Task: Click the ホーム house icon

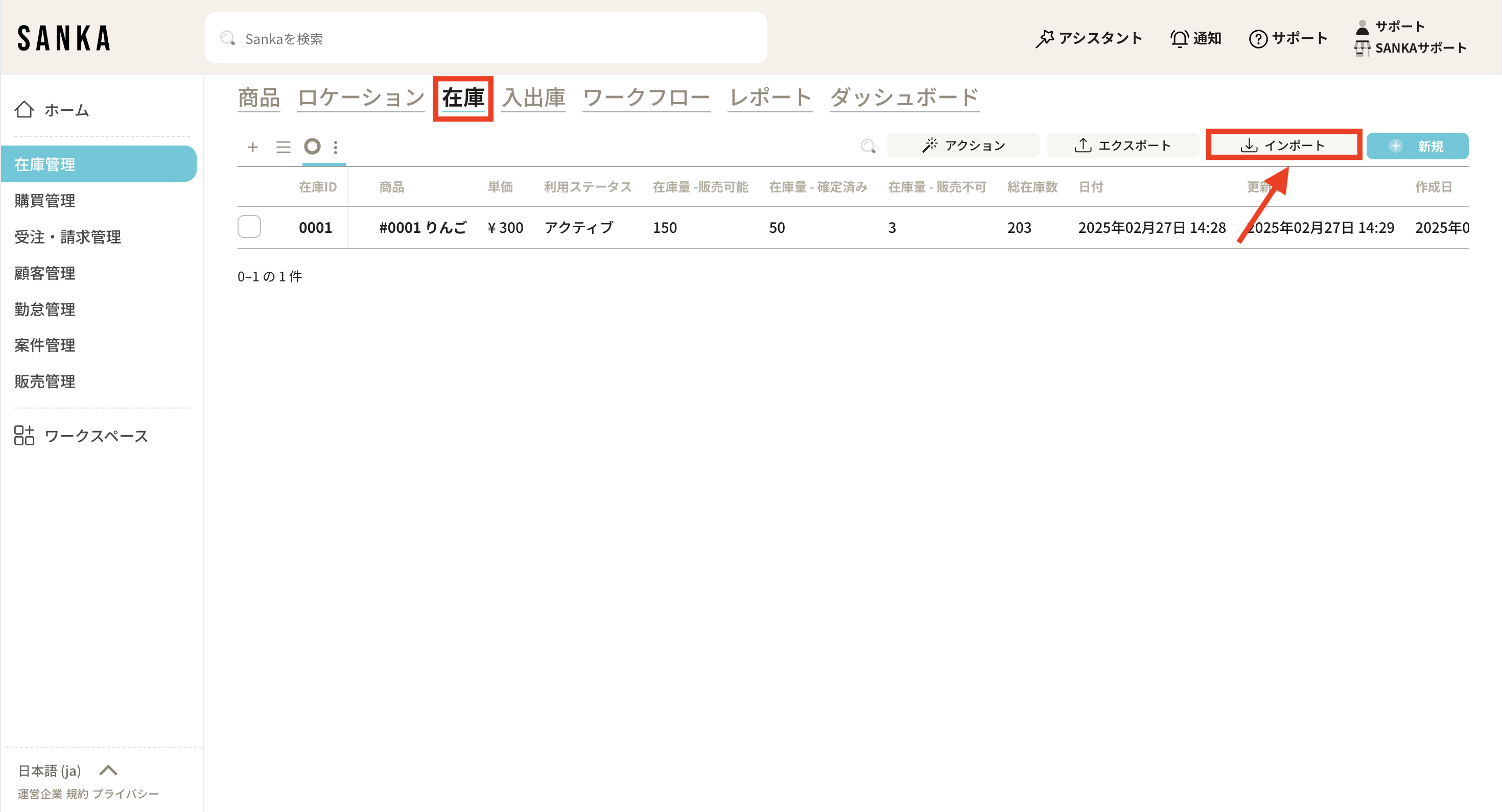Action: (x=25, y=110)
